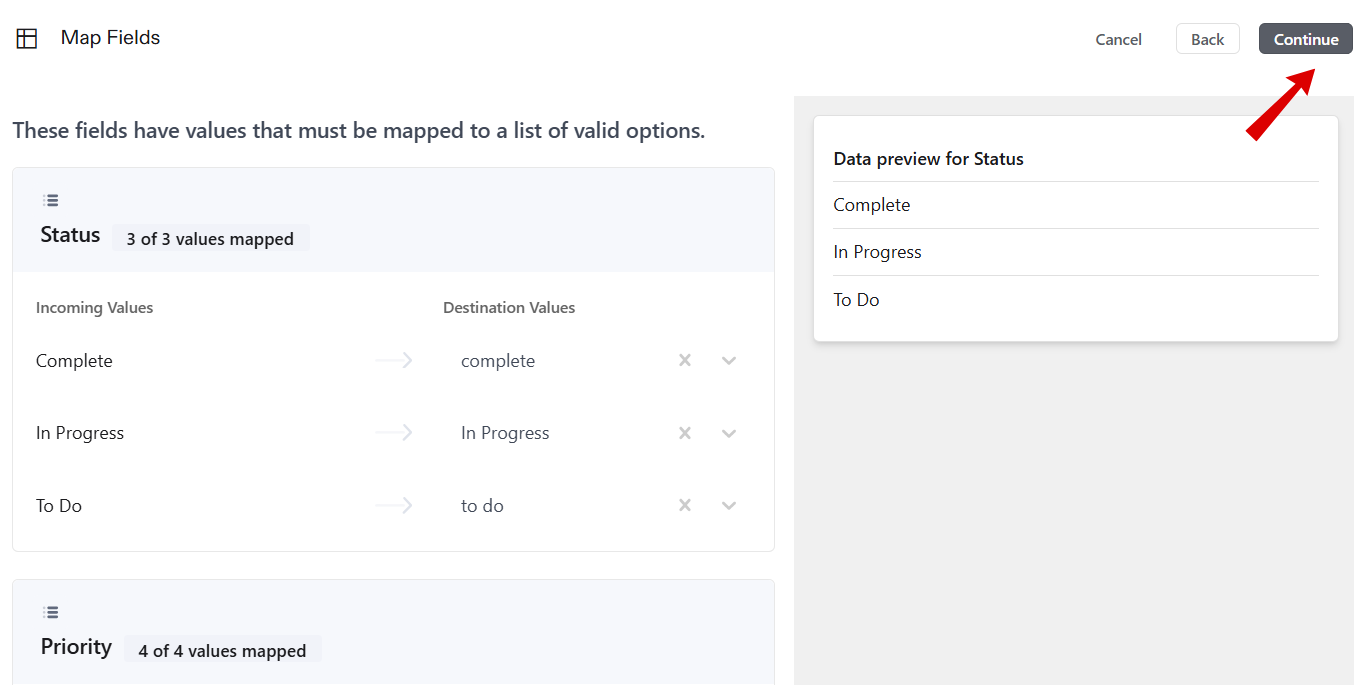Go back using the Back button
Viewport: 1354px width, 685px height.
pos(1207,38)
